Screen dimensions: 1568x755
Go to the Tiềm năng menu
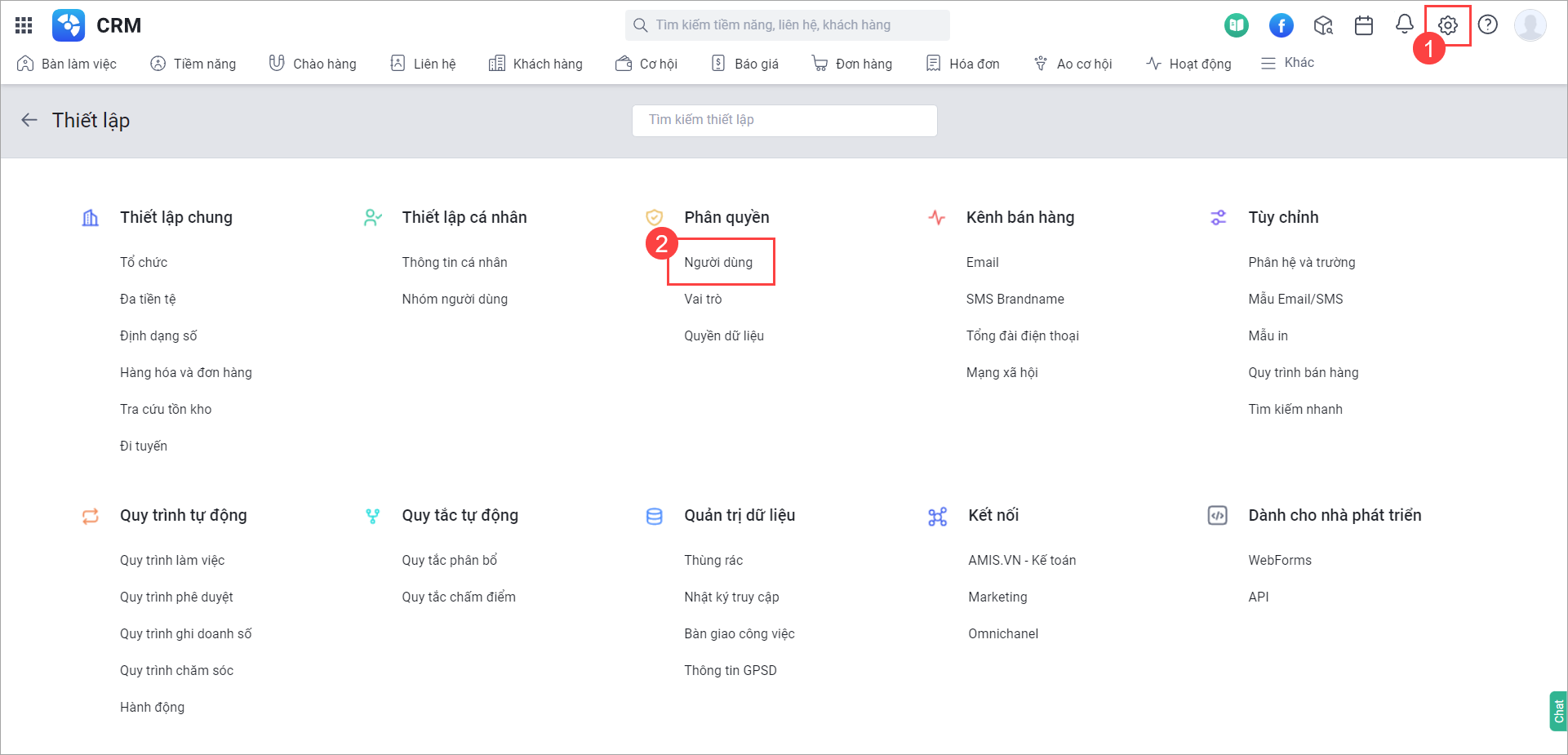click(193, 64)
